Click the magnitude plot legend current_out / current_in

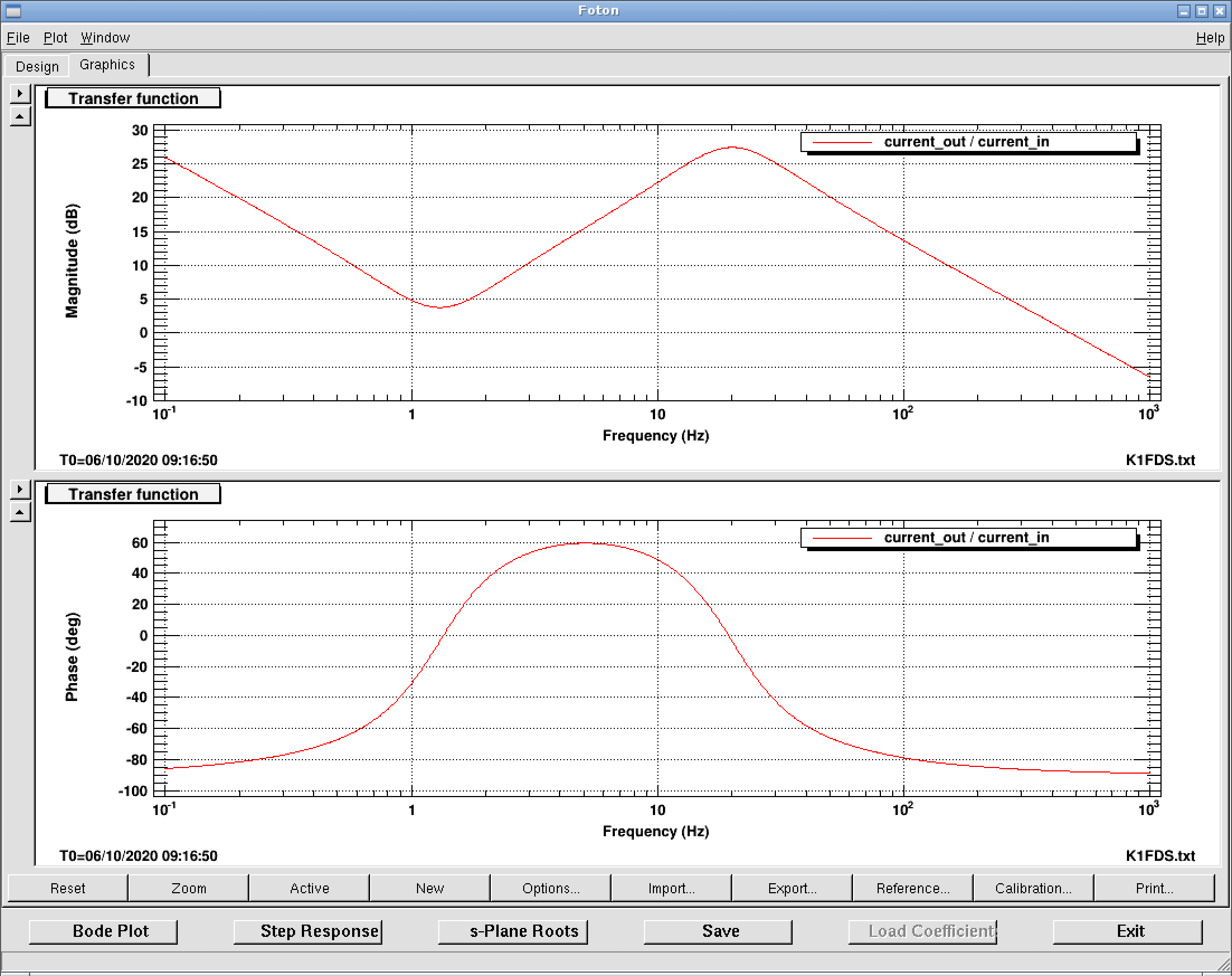tap(969, 142)
